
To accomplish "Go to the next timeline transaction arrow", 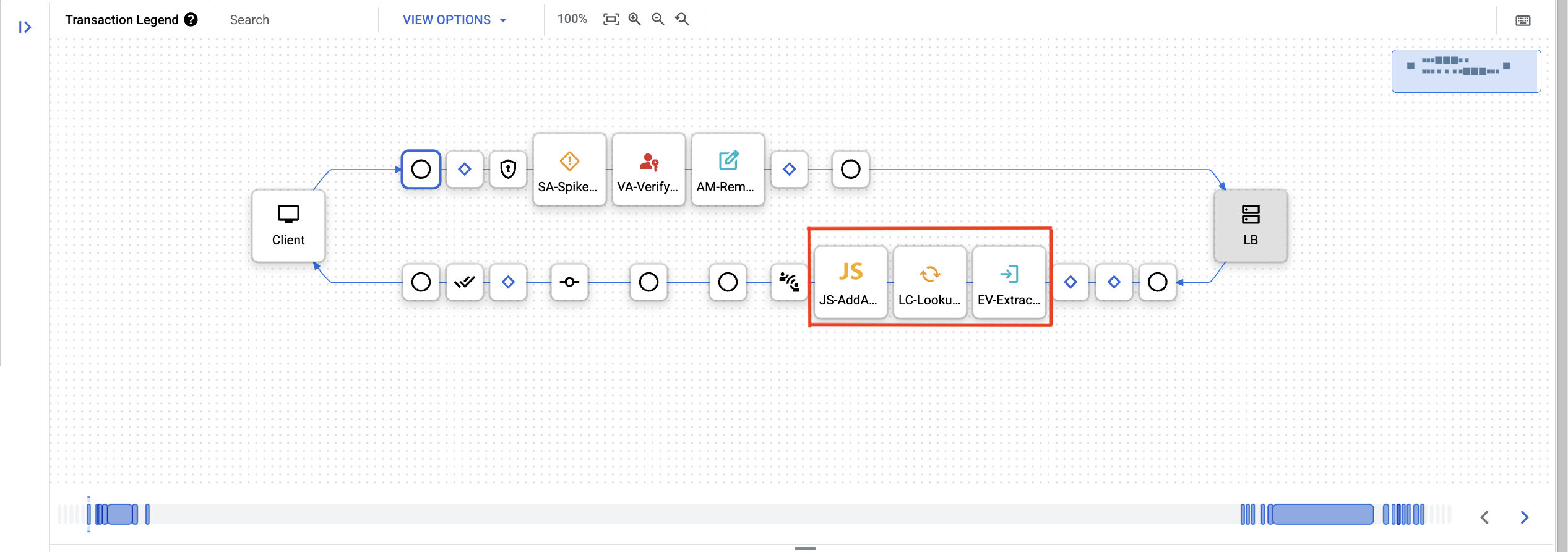I will [x=1525, y=517].
